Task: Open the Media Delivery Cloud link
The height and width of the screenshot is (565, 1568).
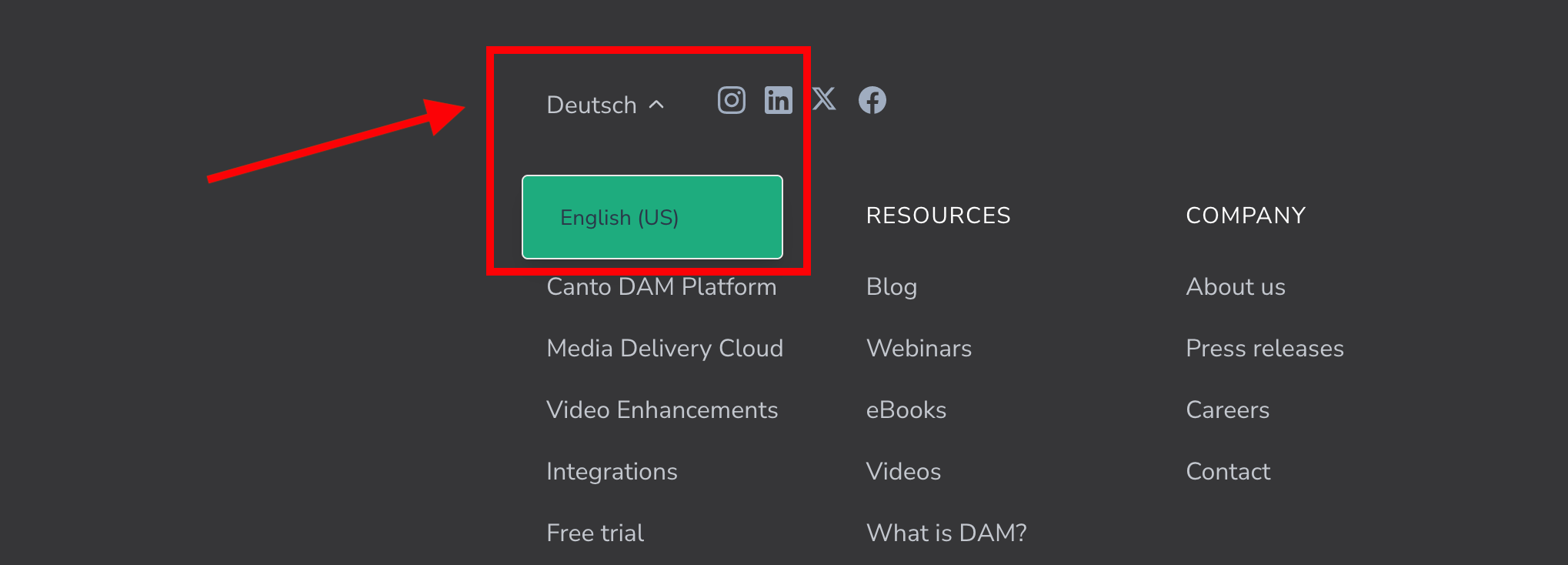Action: pyautogui.click(x=665, y=348)
